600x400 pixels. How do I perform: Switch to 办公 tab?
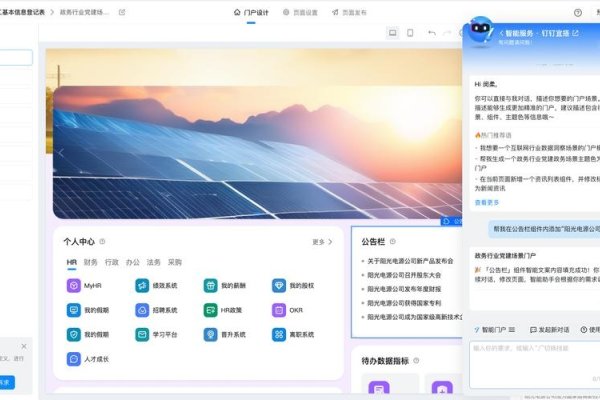tap(133, 263)
